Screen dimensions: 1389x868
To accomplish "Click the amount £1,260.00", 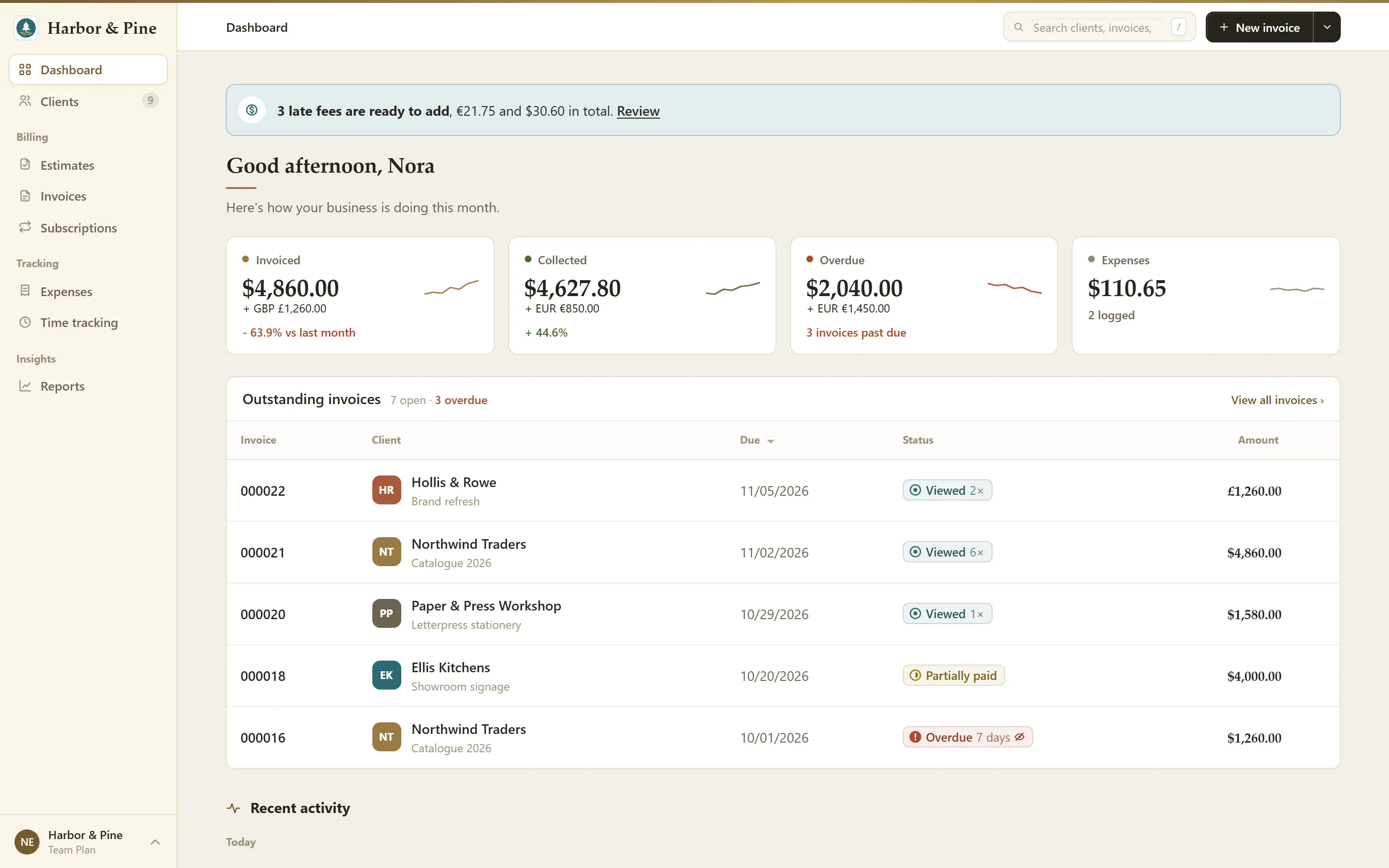I will pos(1254,491).
